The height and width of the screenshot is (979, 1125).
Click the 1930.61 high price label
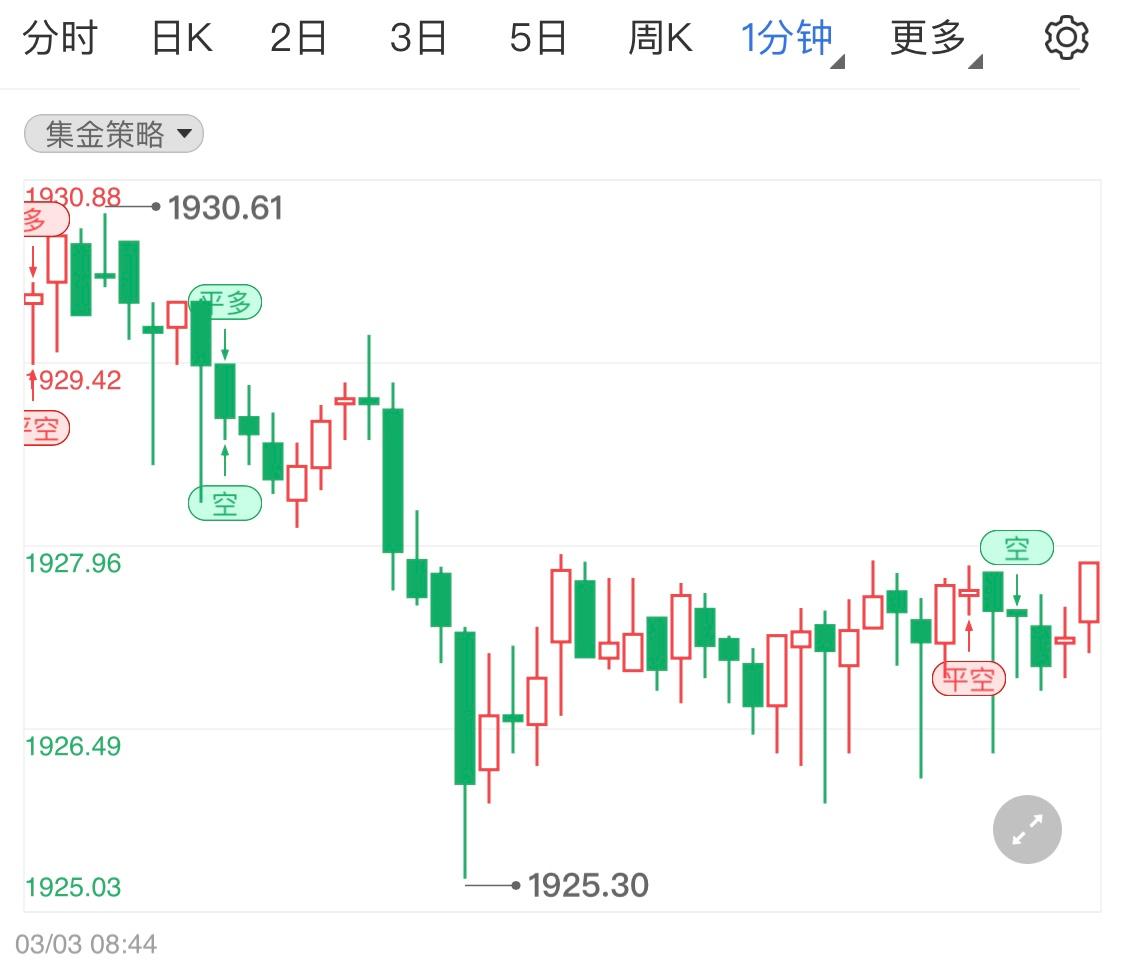(x=225, y=208)
